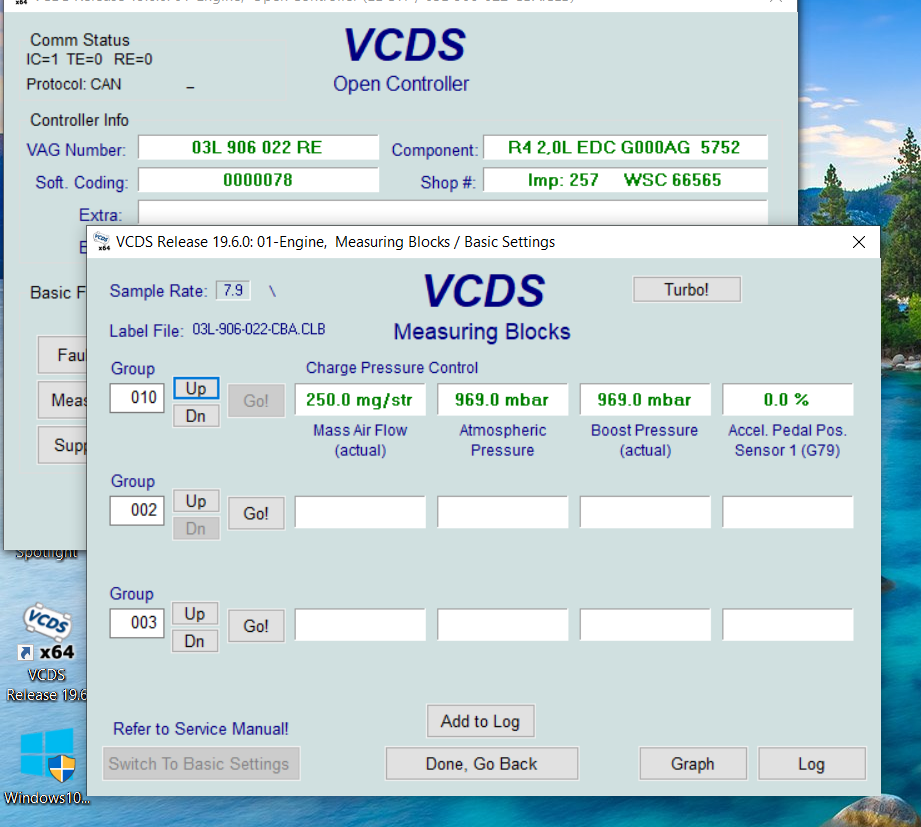Click the Dn button for group 010
This screenshot has height=827, width=921.
click(x=196, y=416)
